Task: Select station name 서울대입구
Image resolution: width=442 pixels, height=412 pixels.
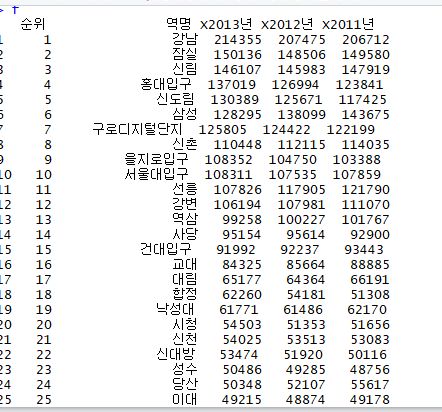Action: 156,174
